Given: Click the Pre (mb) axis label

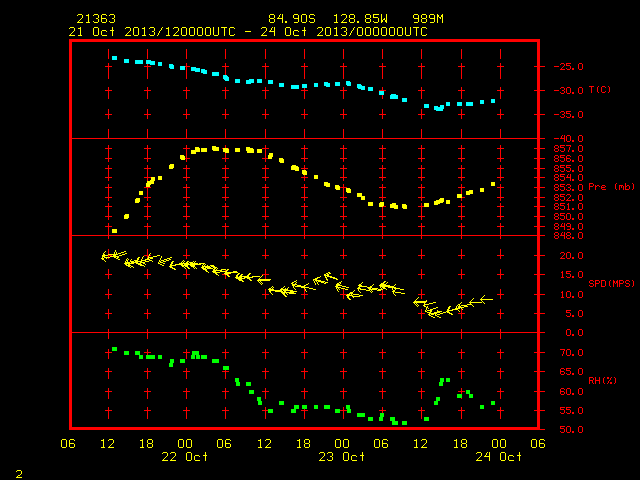Looking at the screenshot, I should [611, 187].
